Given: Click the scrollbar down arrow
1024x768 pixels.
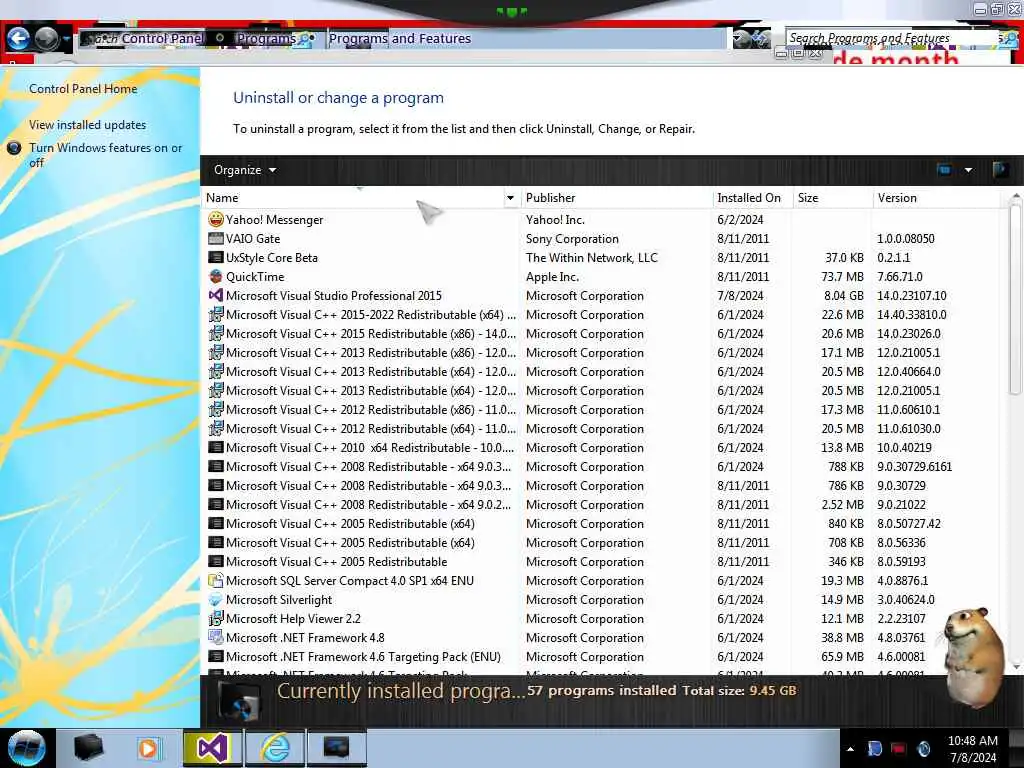Looking at the screenshot, I should tap(1016, 666).
